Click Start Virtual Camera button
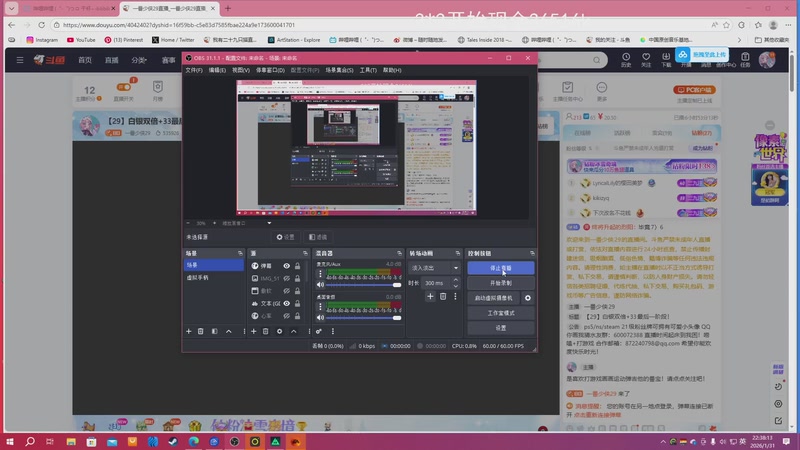Viewport: 800px width, 450px height. coord(493,298)
